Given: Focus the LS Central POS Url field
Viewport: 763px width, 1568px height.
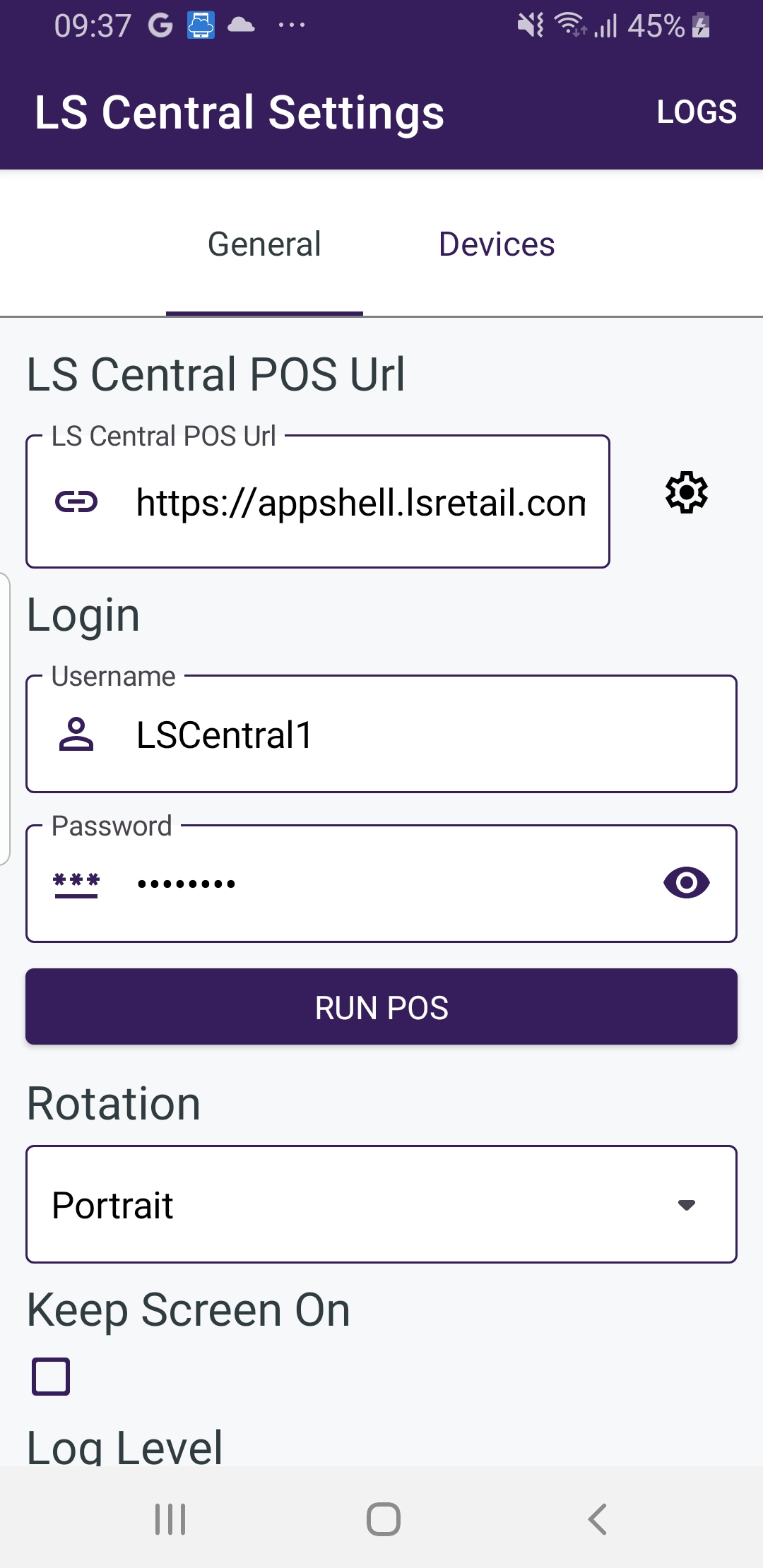Looking at the screenshot, I should point(360,503).
